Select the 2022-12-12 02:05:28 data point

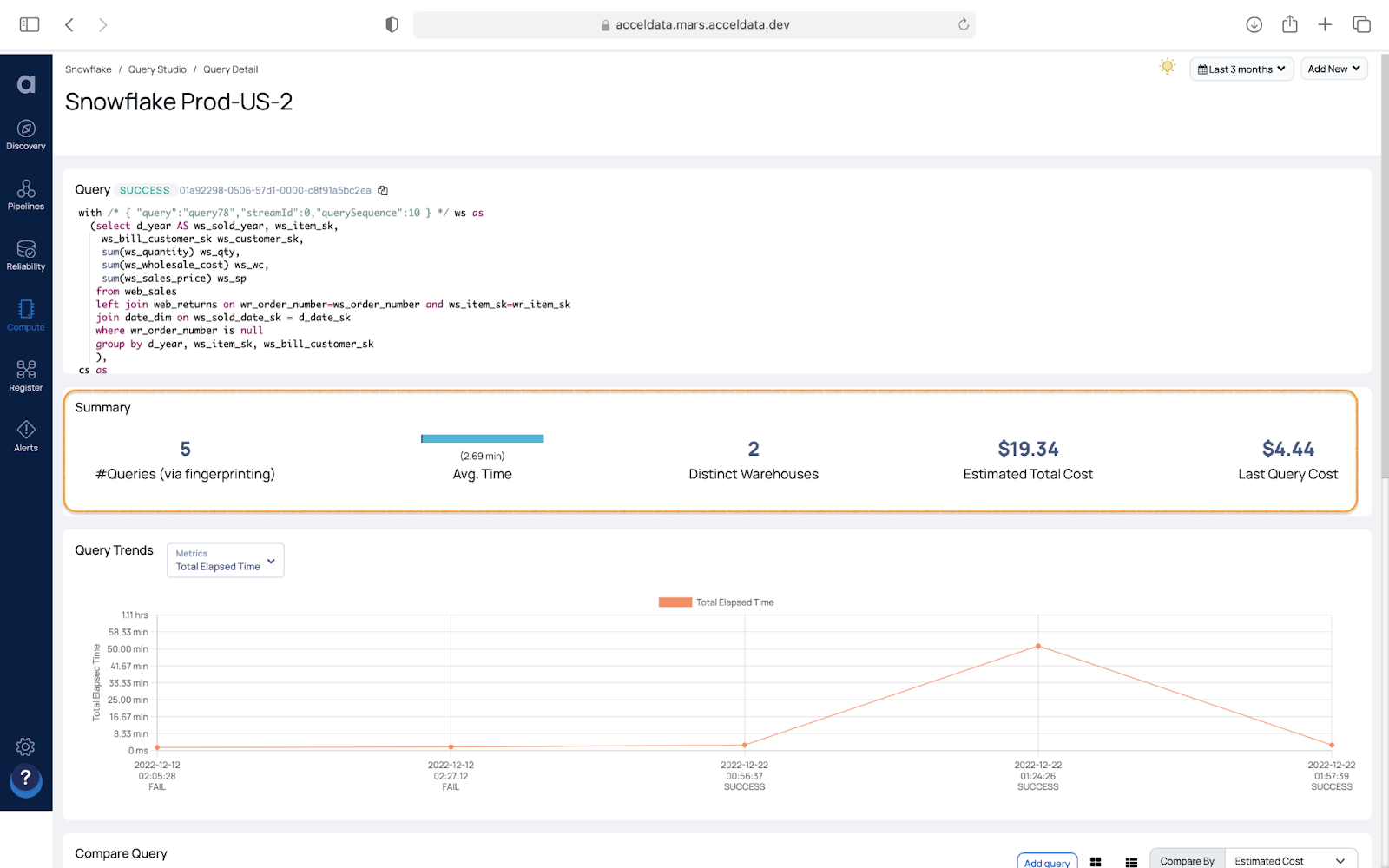[x=157, y=747]
